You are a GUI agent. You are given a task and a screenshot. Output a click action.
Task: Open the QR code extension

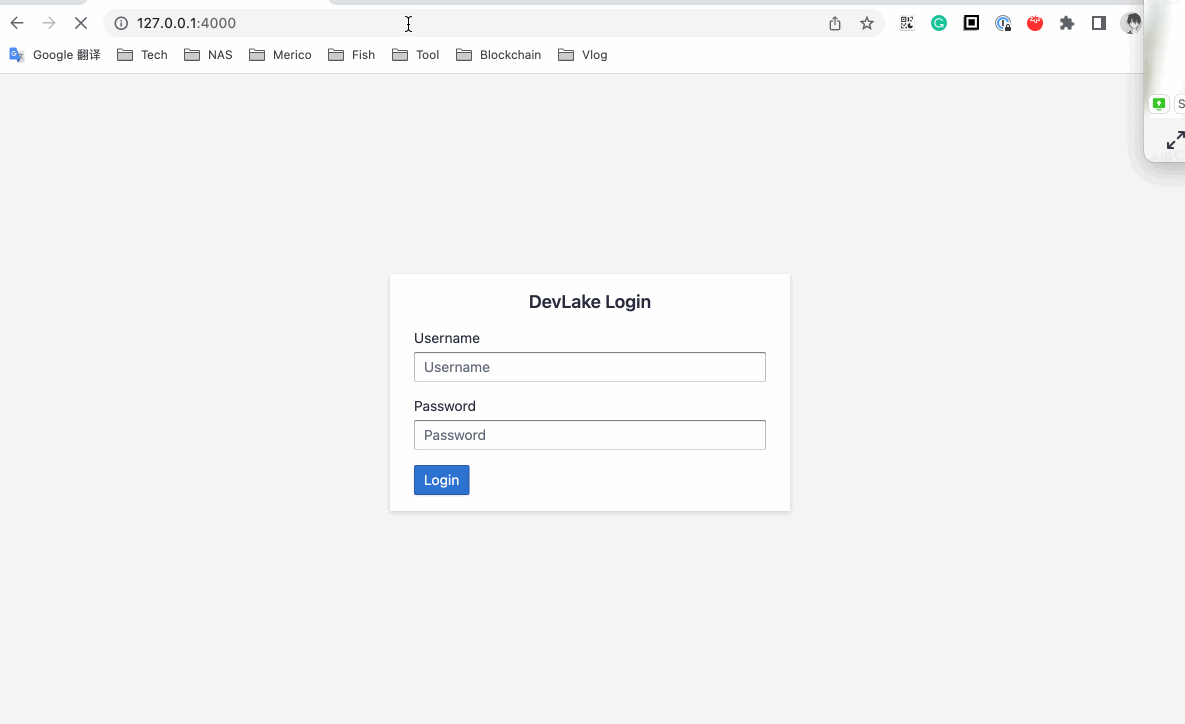pos(907,23)
